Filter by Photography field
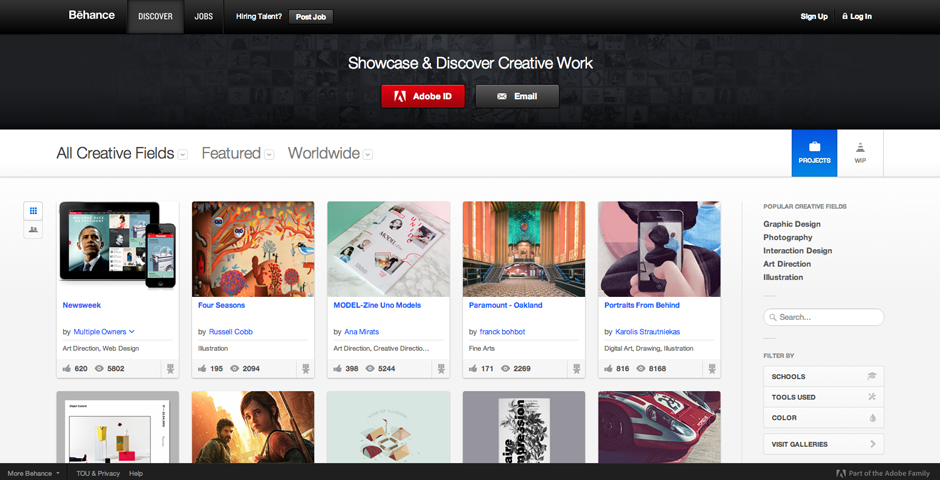The width and height of the screenshot is (940, 480). 788,237
